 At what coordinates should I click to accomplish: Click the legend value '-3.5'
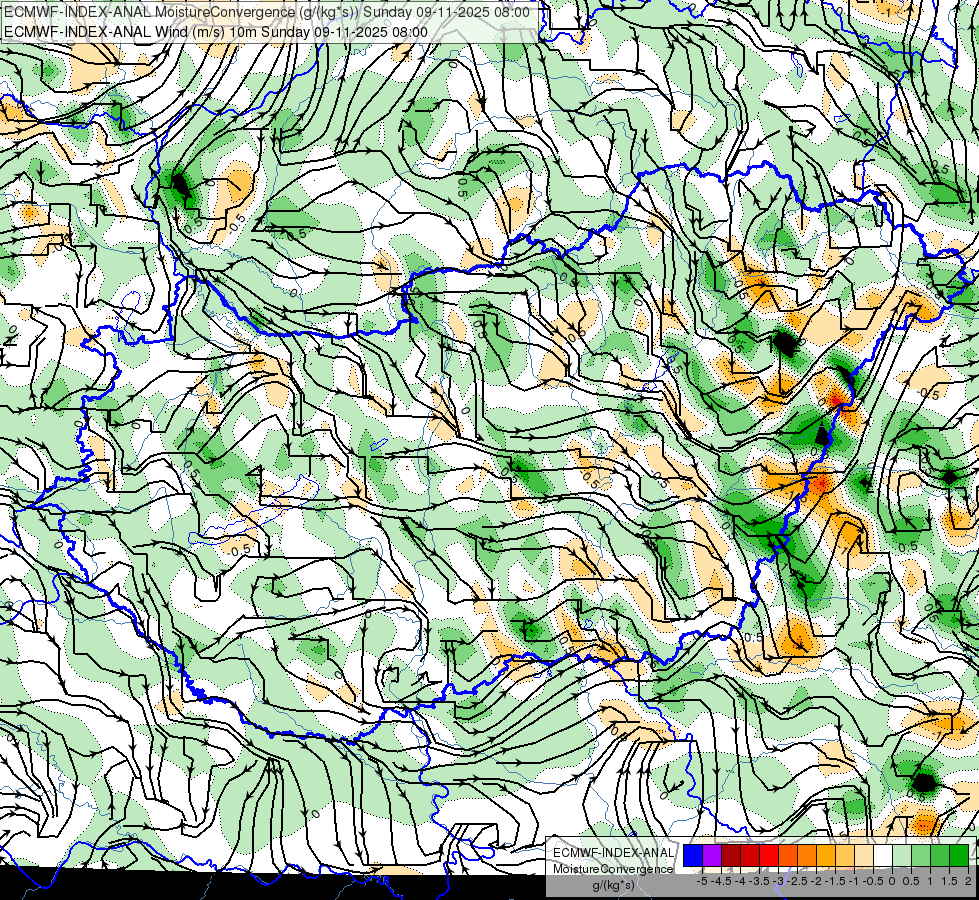tap(759, 881)
